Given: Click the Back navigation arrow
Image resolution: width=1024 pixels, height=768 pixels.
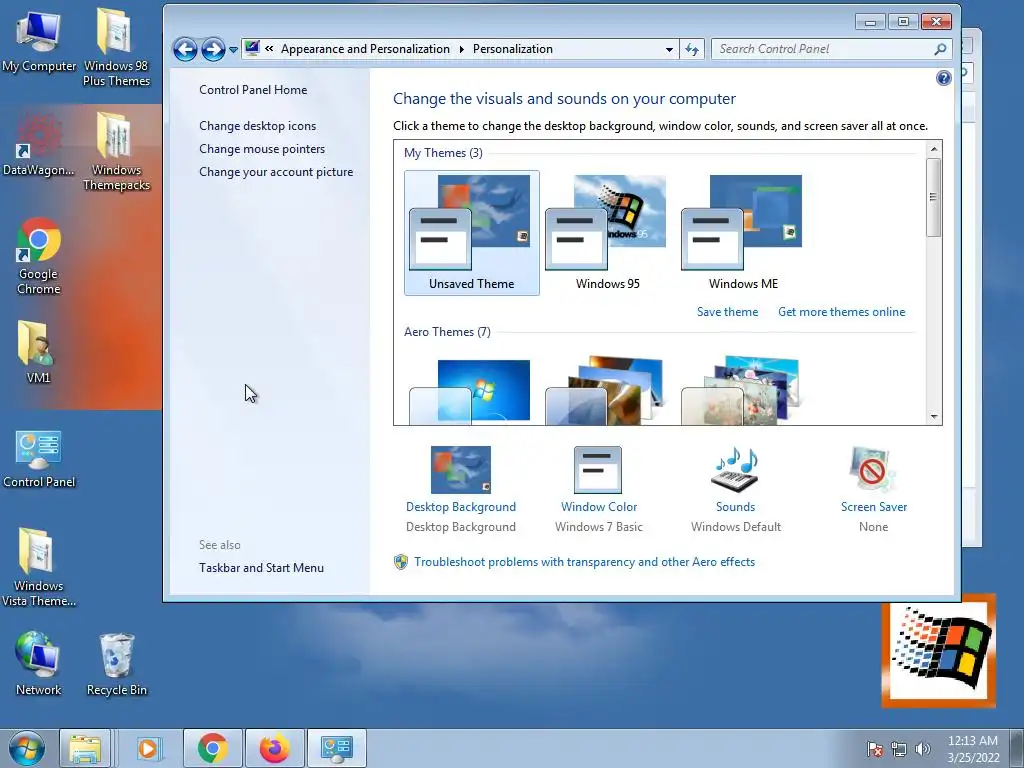Looking at the screenshot, I should (x=185, y=49).
